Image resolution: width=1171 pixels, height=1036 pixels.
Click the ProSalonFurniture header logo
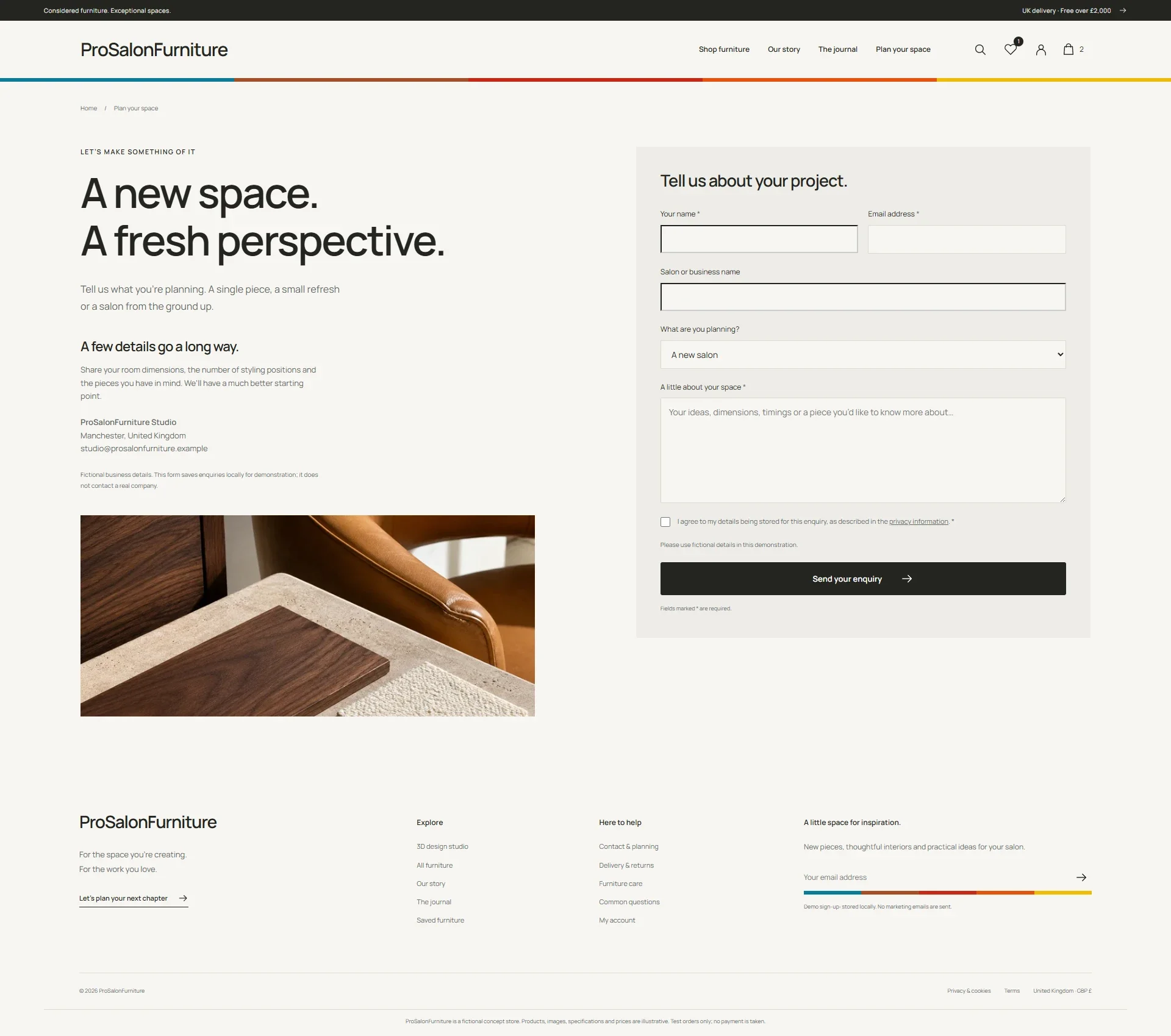[154, 49]
